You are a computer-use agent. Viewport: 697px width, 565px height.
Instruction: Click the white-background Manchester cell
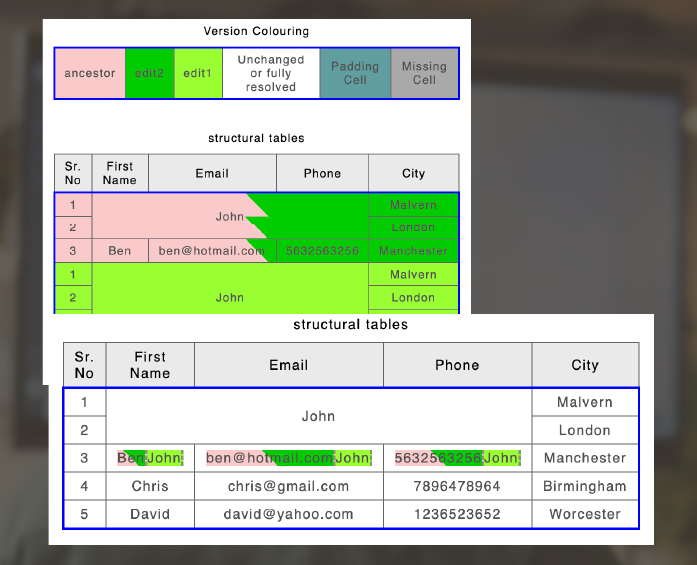pyautogui.click(x=585, y=458)
